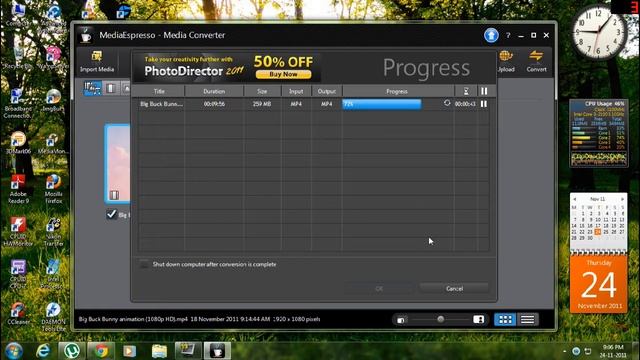Pause the Big Buck Bunny conversion
This screenshot has height=360, width=640.
(484, 104)
